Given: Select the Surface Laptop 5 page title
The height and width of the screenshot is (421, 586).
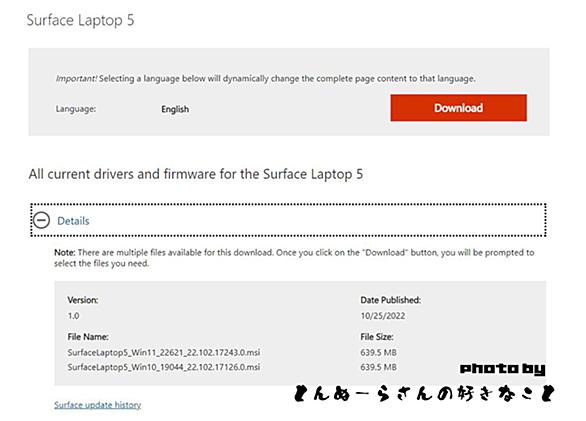Looking at the screenshot, I should (80, 20).
